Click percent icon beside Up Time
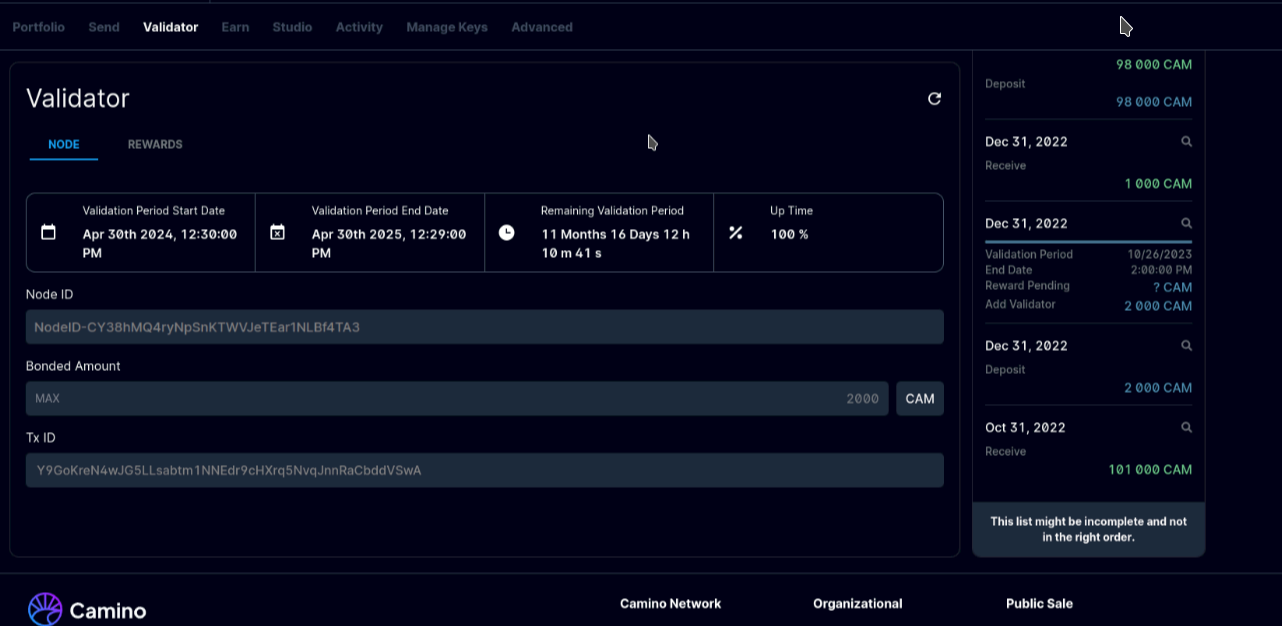 coord(736,233)
